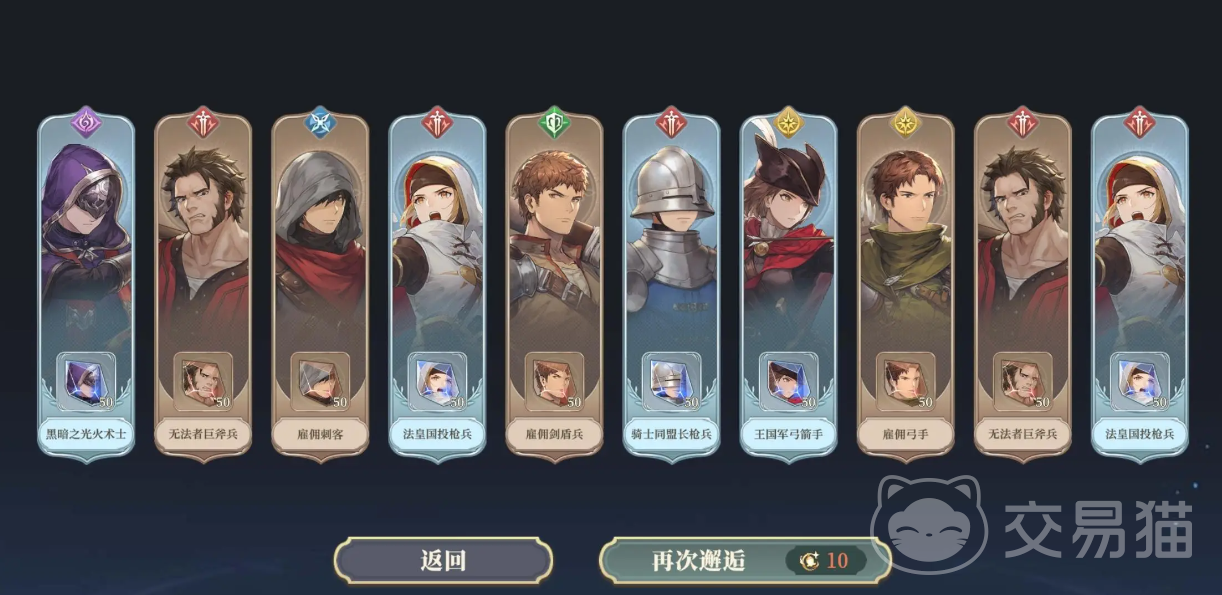
Task: Select the shard icon of 黑暗之光火术士
Action: point(86,380)
